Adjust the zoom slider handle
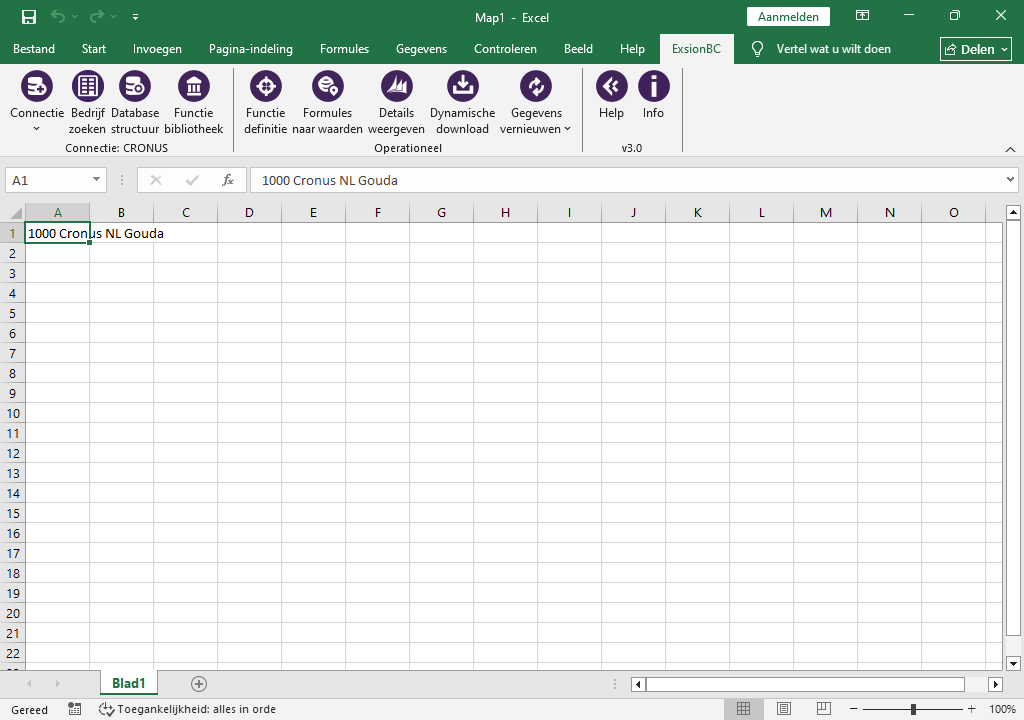 coord(913,709)
